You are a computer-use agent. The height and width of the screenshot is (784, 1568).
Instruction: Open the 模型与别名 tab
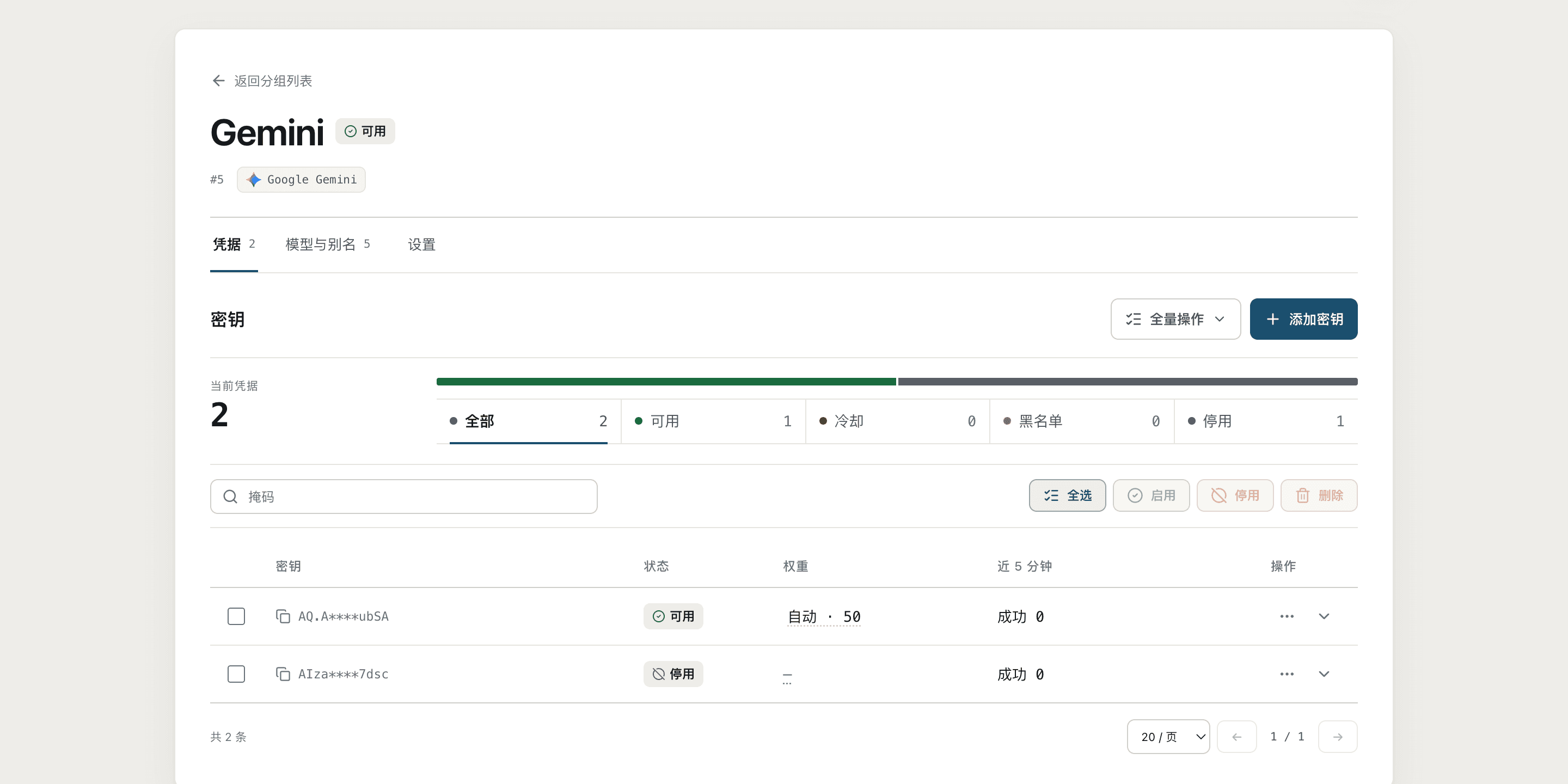pyautogui.click(x=327, y=244)
